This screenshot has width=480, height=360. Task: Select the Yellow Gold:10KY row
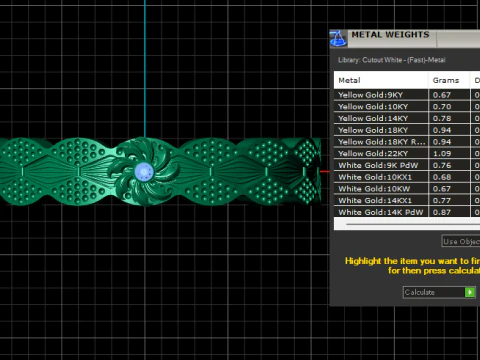tap(407, 106)
